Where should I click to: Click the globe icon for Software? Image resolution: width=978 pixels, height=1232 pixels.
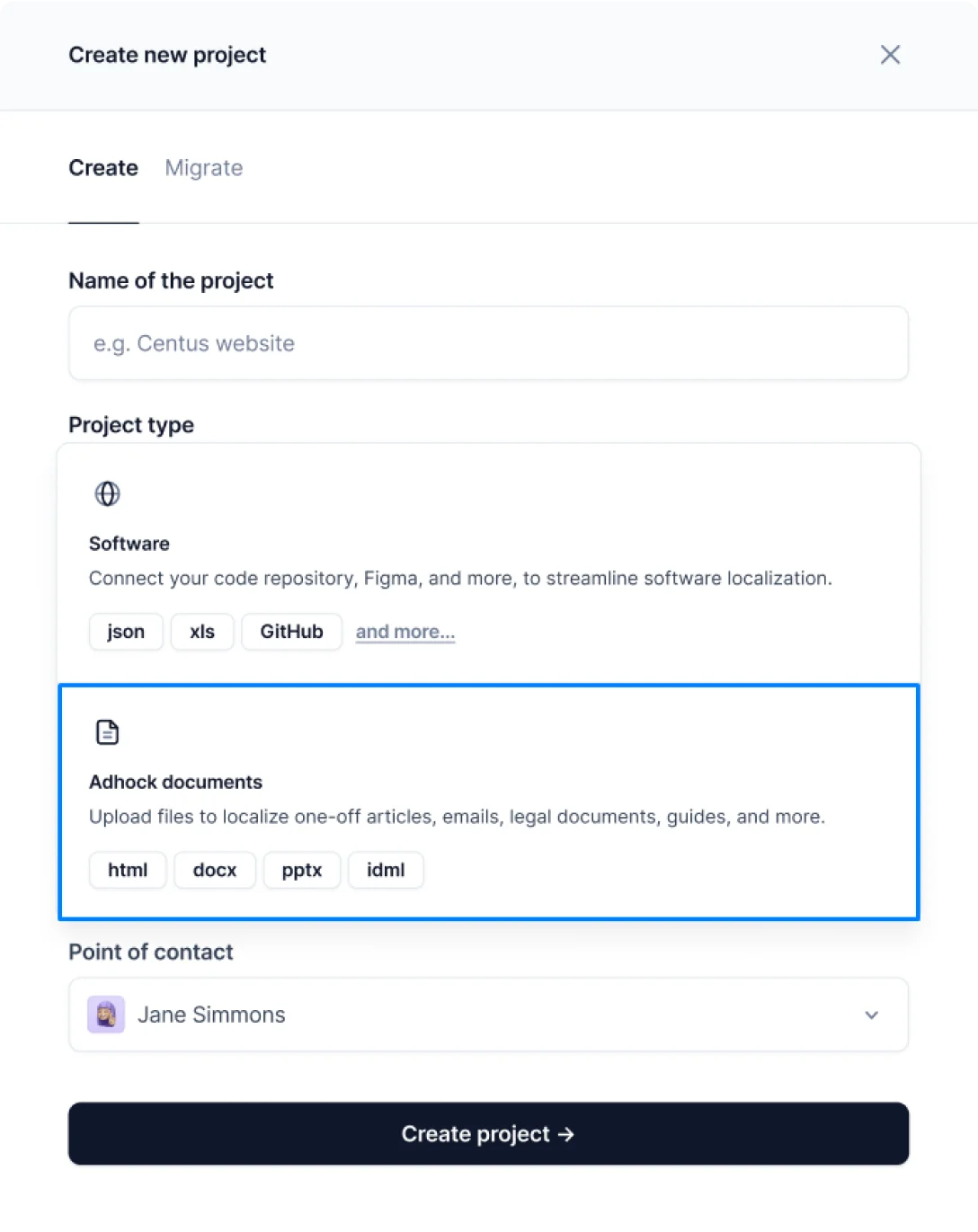pyautogui.click(x=107, y=493)
